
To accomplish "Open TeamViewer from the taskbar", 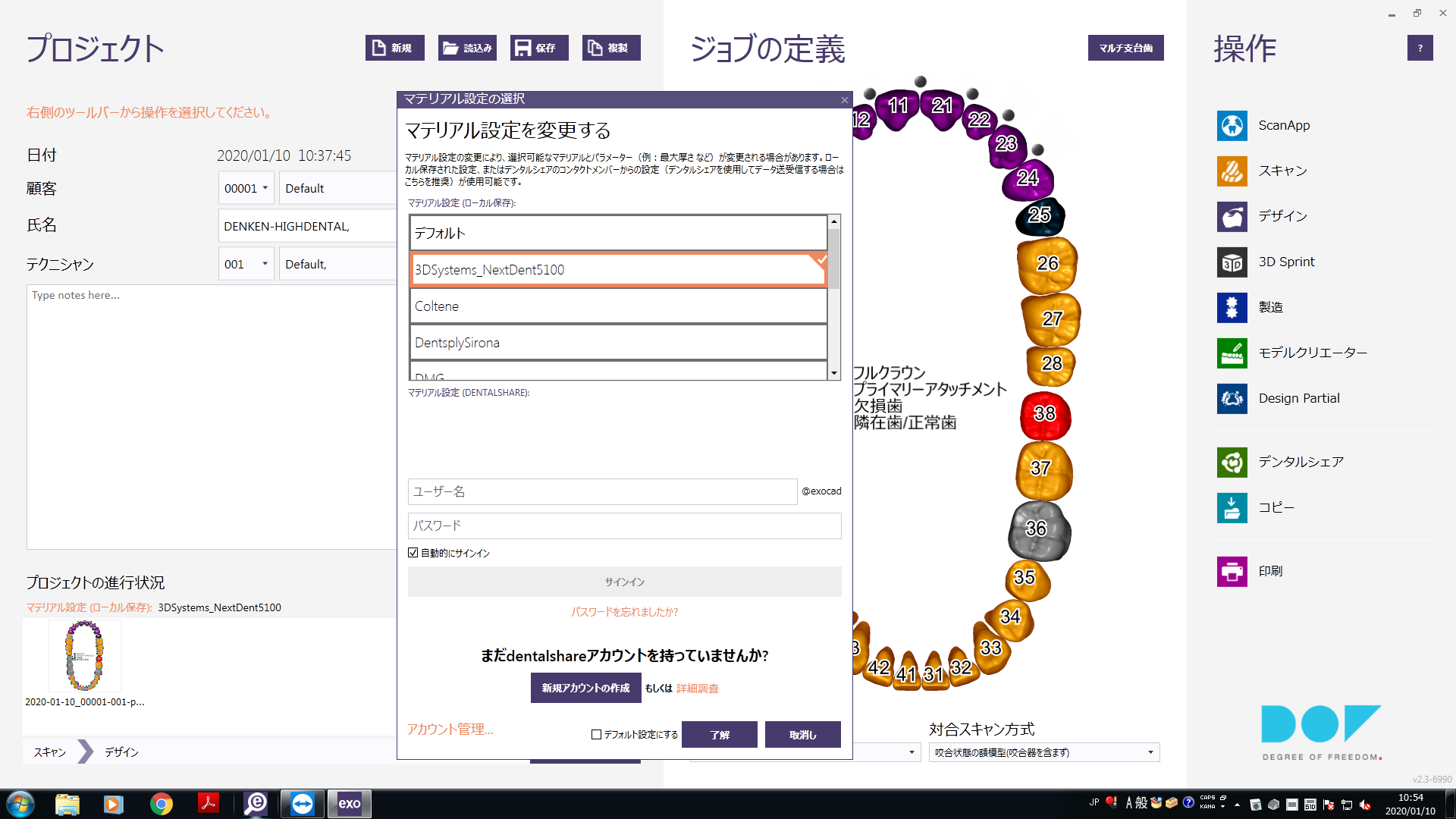I will point(302,804).
